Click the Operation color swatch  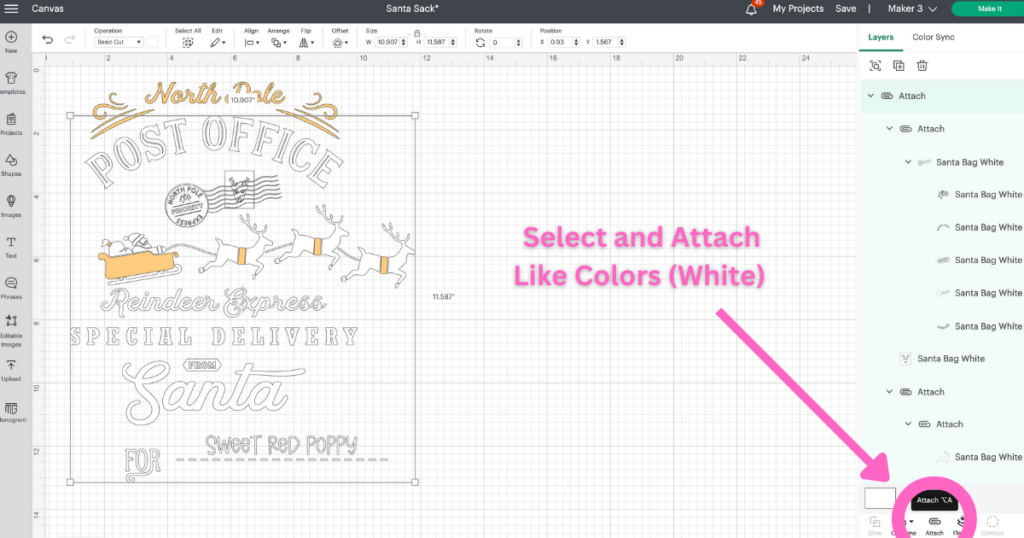[x=152, y=42]
